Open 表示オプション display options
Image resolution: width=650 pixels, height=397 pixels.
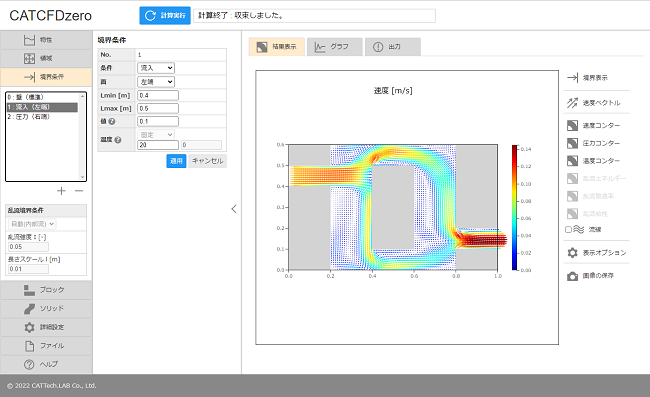coord(597,253)
